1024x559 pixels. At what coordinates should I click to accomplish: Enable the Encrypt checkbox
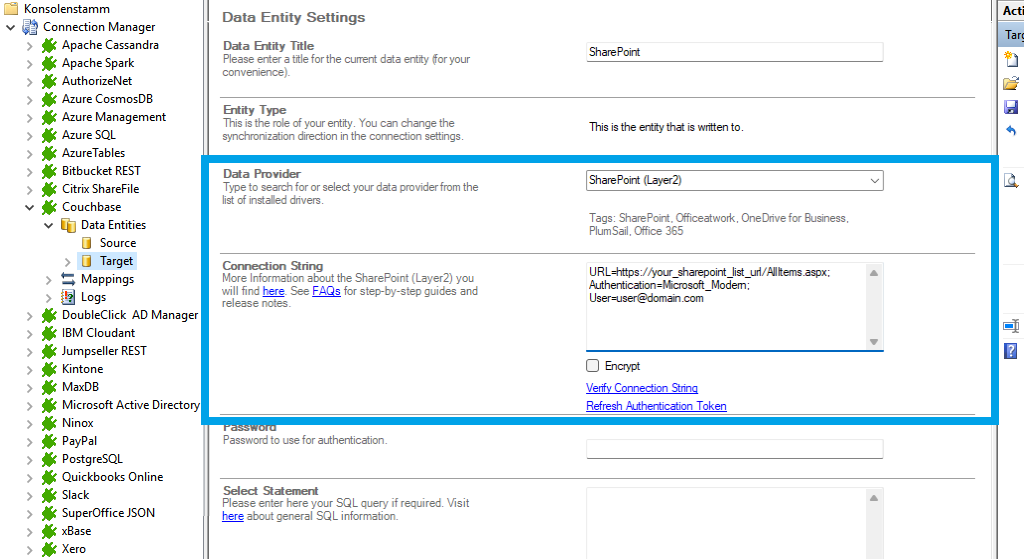pos(592,366)
